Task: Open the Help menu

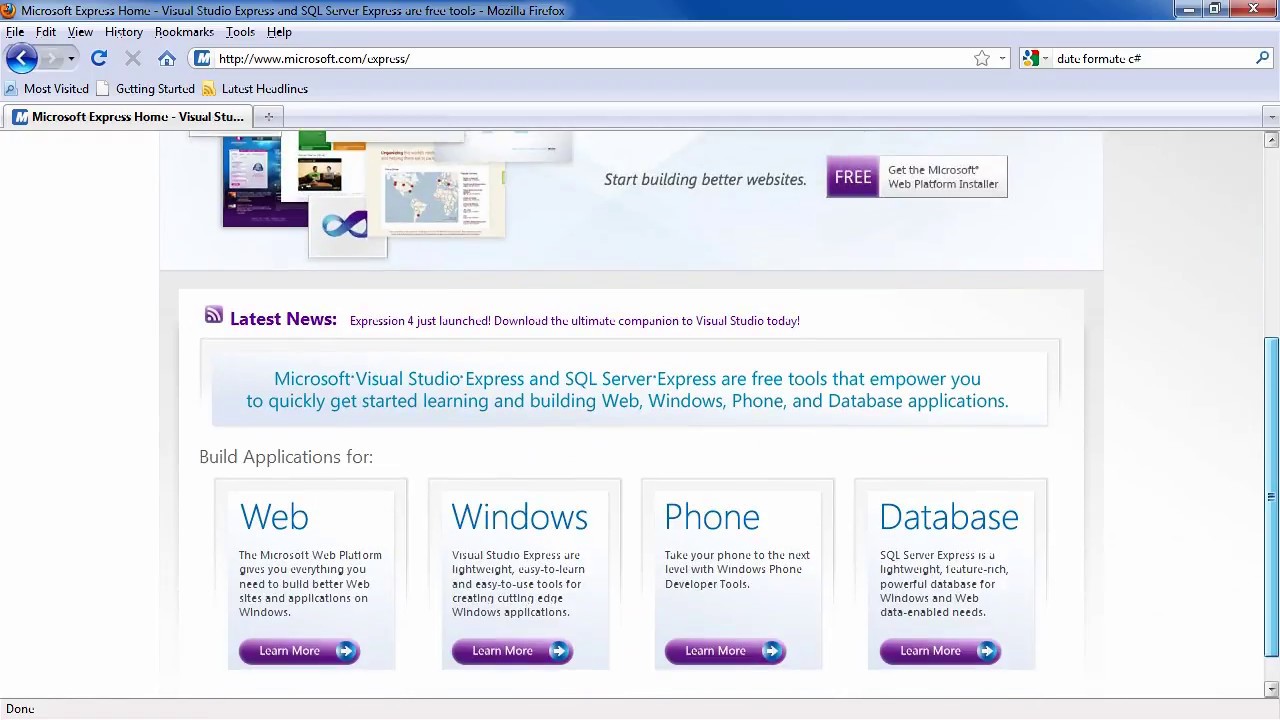Action: [x=279, y=32]
